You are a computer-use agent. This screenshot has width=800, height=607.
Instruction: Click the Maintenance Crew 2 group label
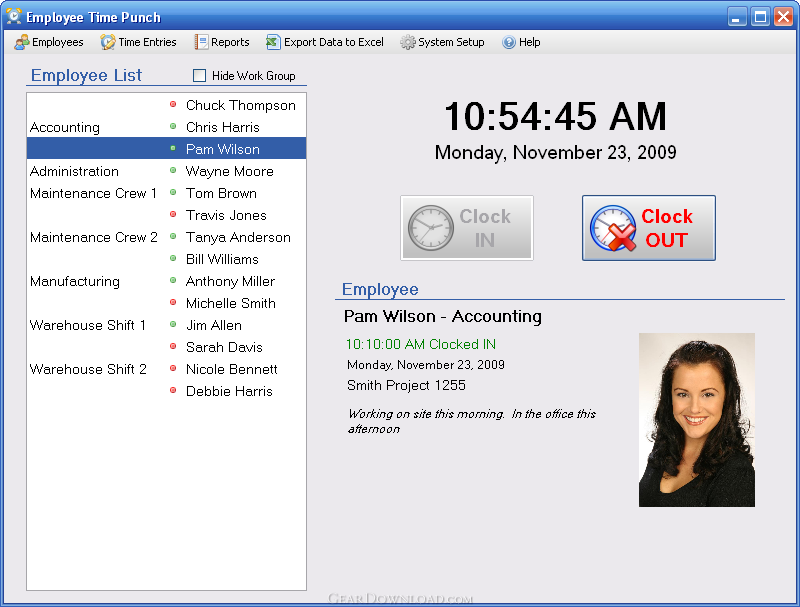[x=93, y=237]
